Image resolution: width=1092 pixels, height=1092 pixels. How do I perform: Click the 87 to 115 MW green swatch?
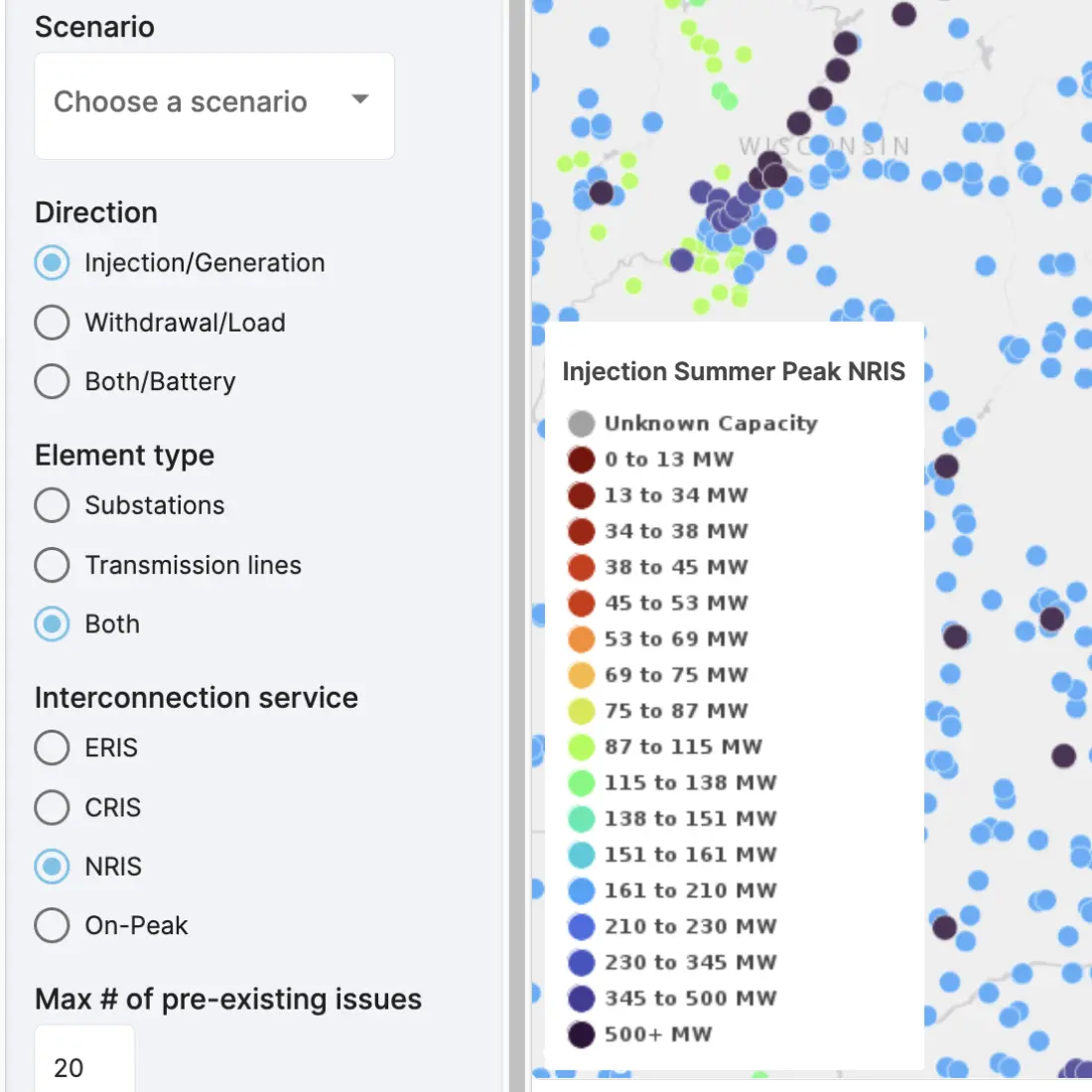(582, 747)
